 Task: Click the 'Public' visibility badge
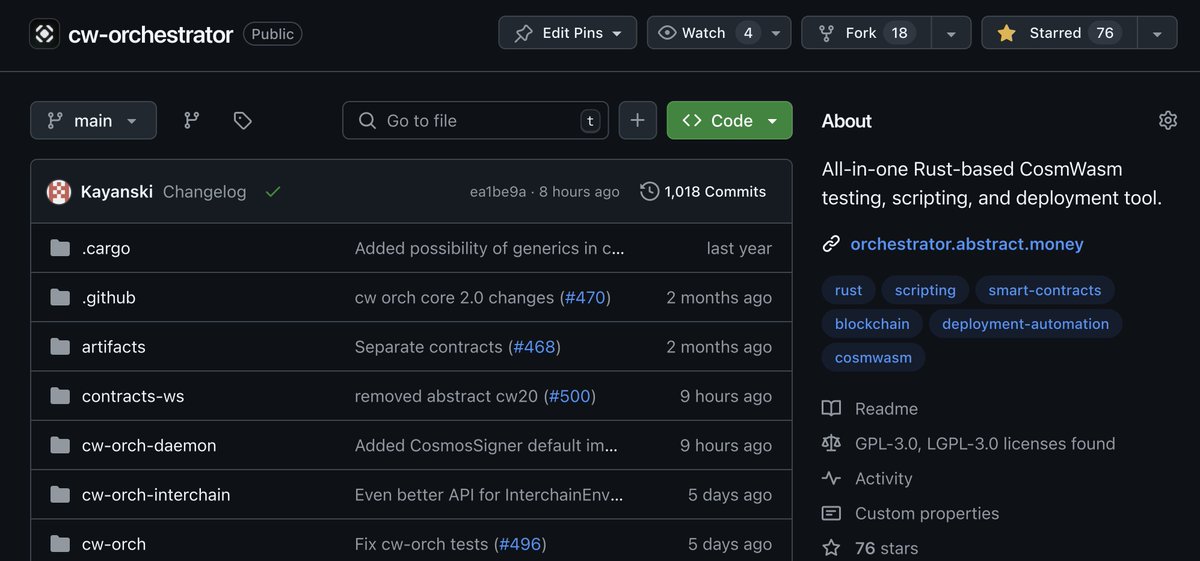pos(272,34)
